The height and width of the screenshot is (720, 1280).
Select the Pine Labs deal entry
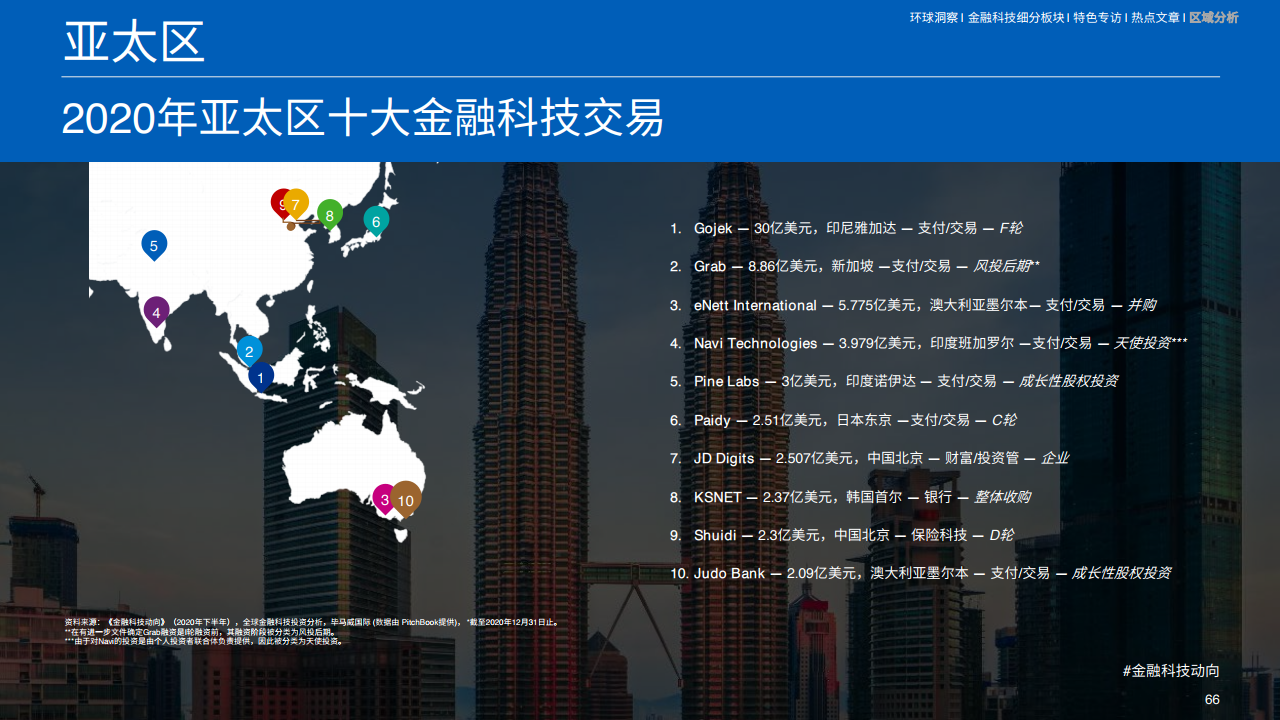pyautogui.click(x=894, y=381)
